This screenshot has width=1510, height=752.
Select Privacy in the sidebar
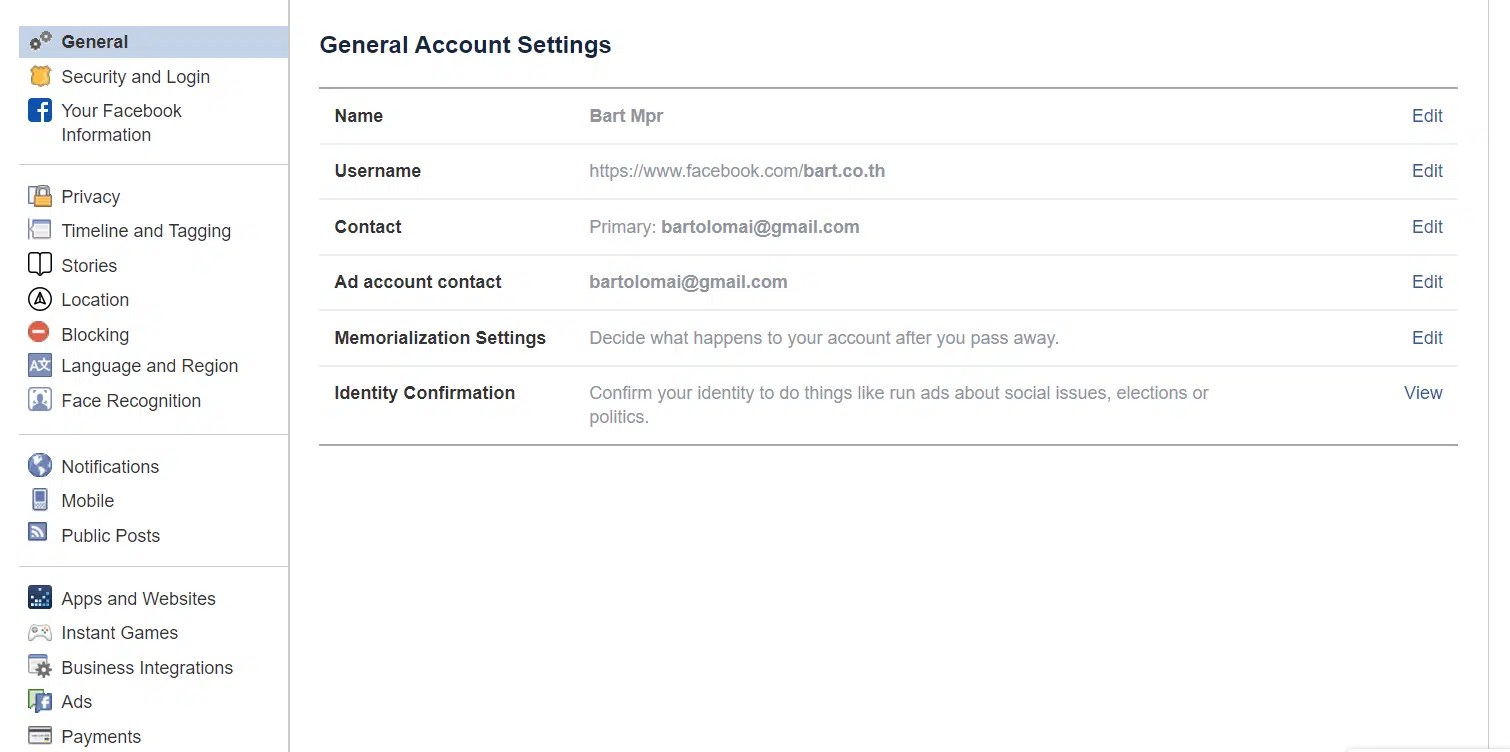tap(90, 197)
